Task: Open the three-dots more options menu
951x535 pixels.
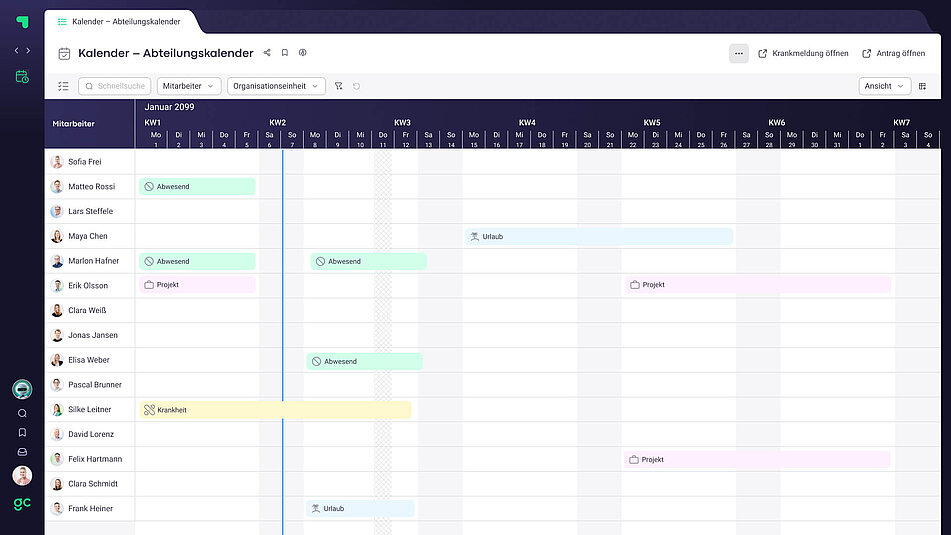Action: click(x=738, y=53)
